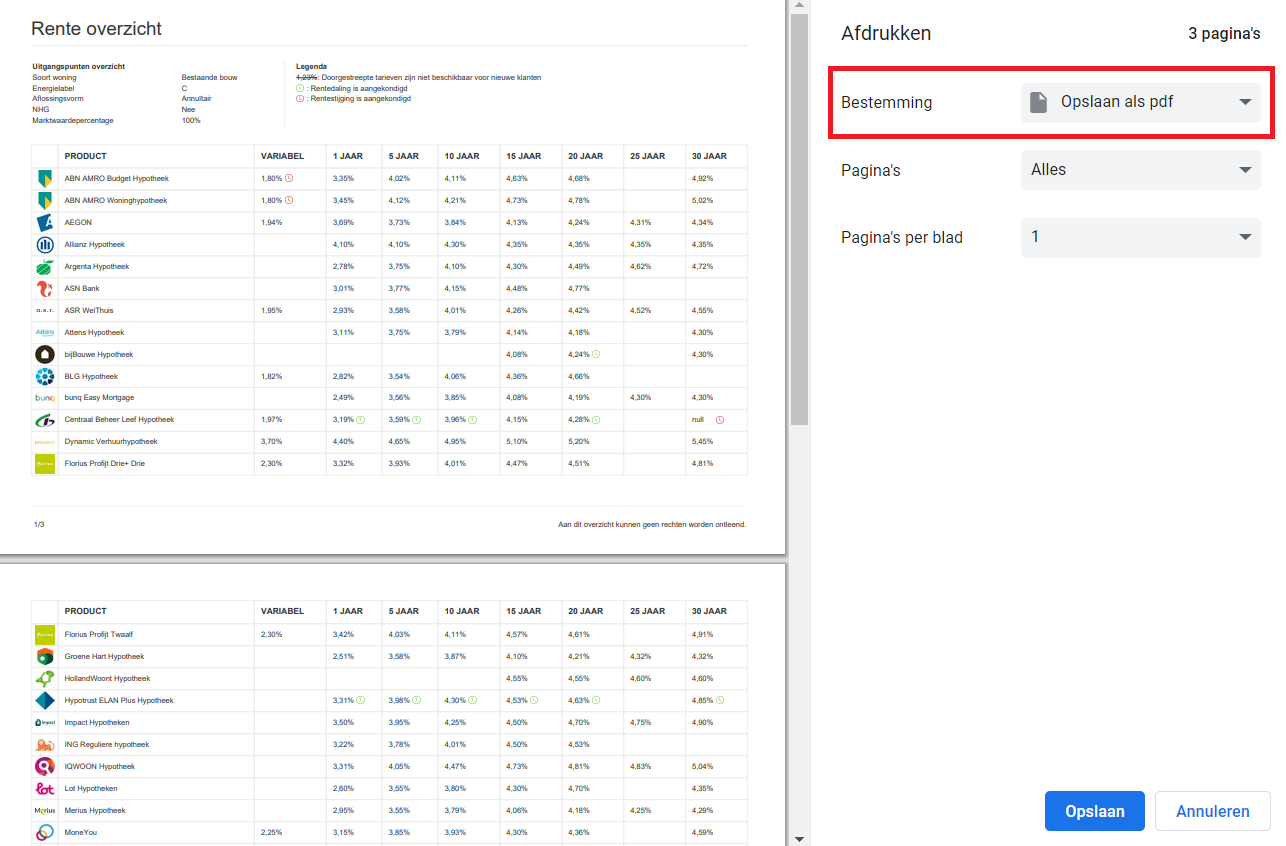Click the IQWOON Hypotheek logo
The height and width of the screenshot is (846, 1286).
click(44, 766)
